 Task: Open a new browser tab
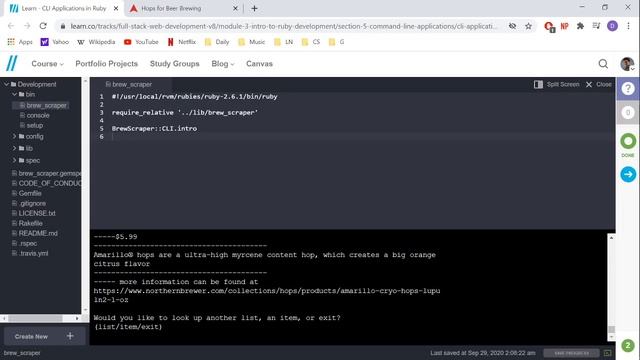pos(254,8)
